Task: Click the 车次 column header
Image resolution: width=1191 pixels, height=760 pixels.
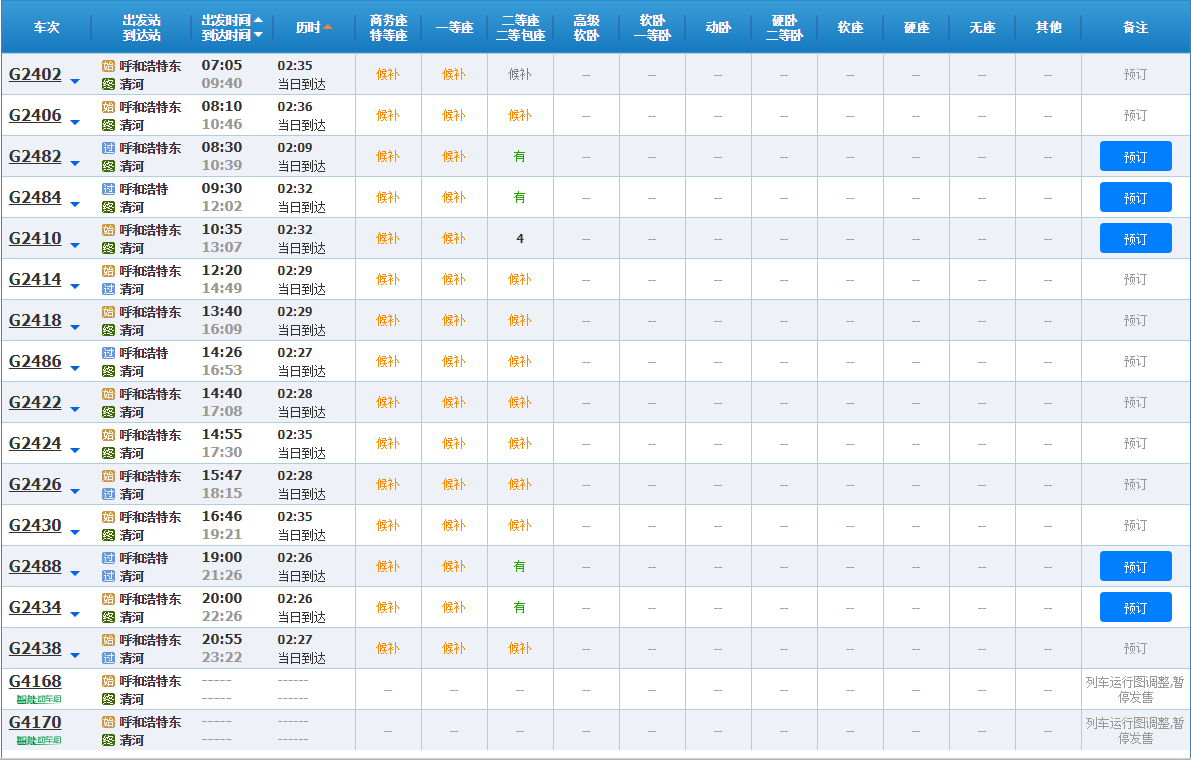Action: [x=47, y=27]
